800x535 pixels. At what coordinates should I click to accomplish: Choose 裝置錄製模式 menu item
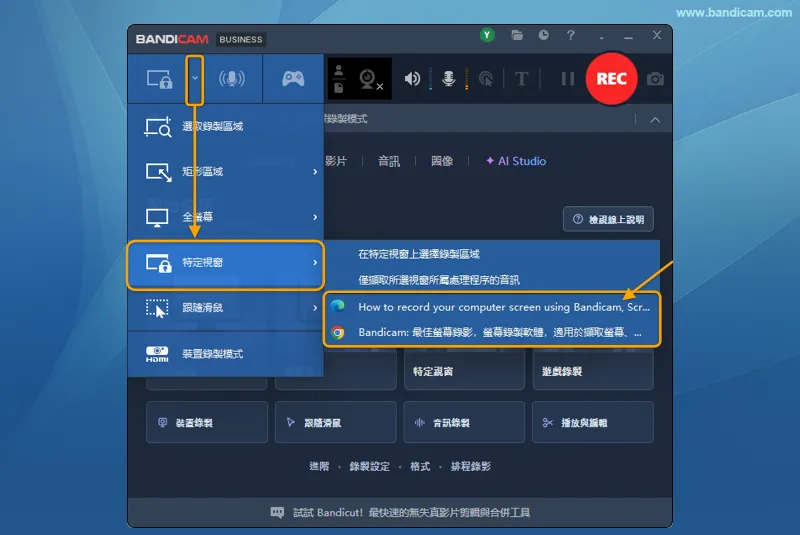click(225, 354)
